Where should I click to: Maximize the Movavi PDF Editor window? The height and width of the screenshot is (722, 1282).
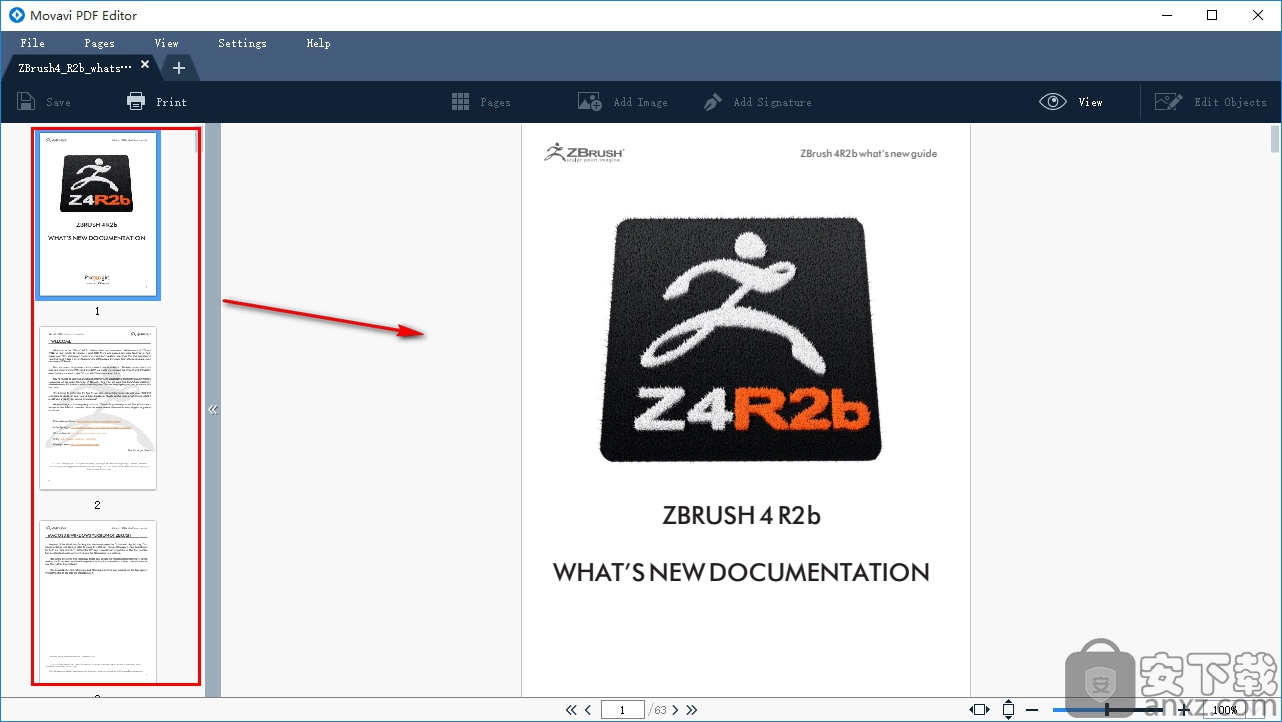click(x=1212, y=15)
